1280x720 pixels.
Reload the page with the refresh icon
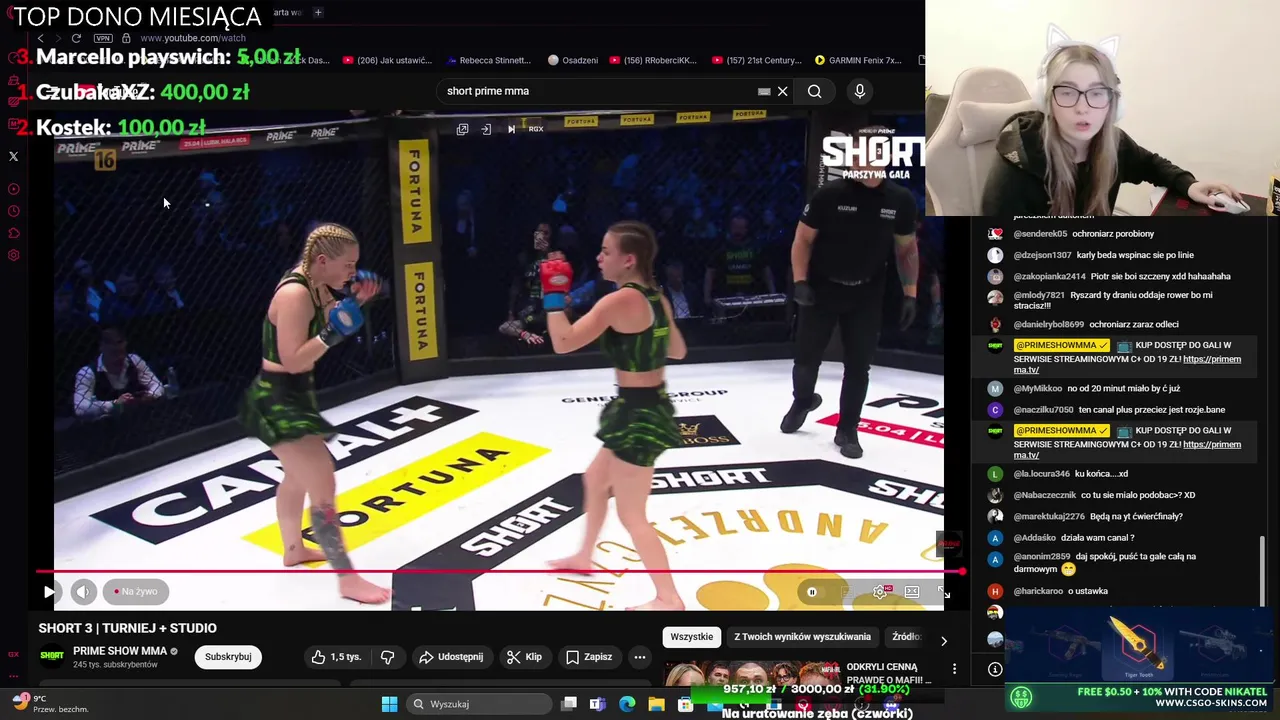click(76, 38)
